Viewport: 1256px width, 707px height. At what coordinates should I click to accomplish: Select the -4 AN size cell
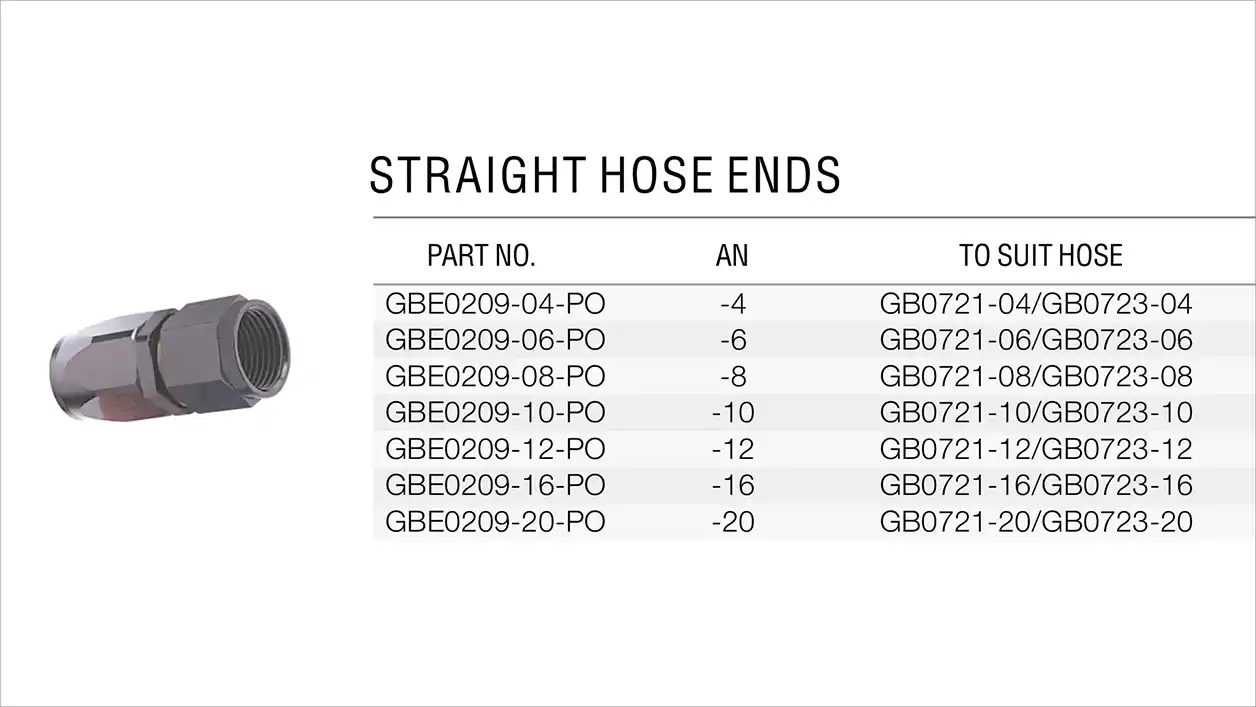tap(733, 303)
